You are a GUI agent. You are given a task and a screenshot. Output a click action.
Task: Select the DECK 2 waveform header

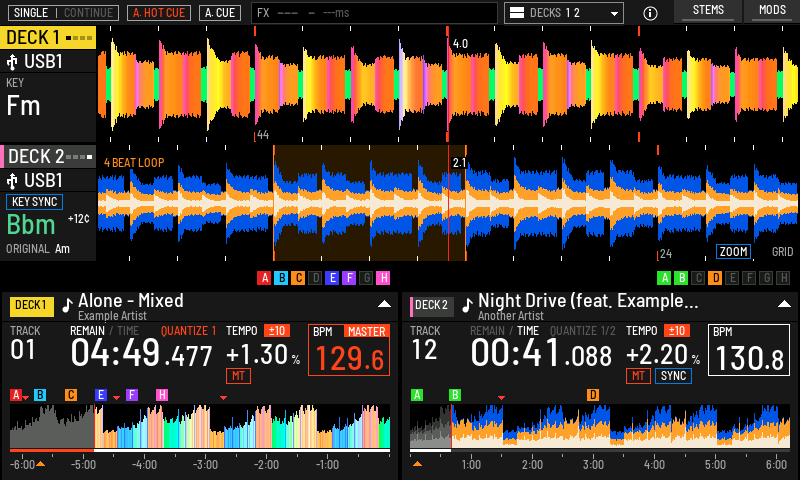click(x=48, y=157)
